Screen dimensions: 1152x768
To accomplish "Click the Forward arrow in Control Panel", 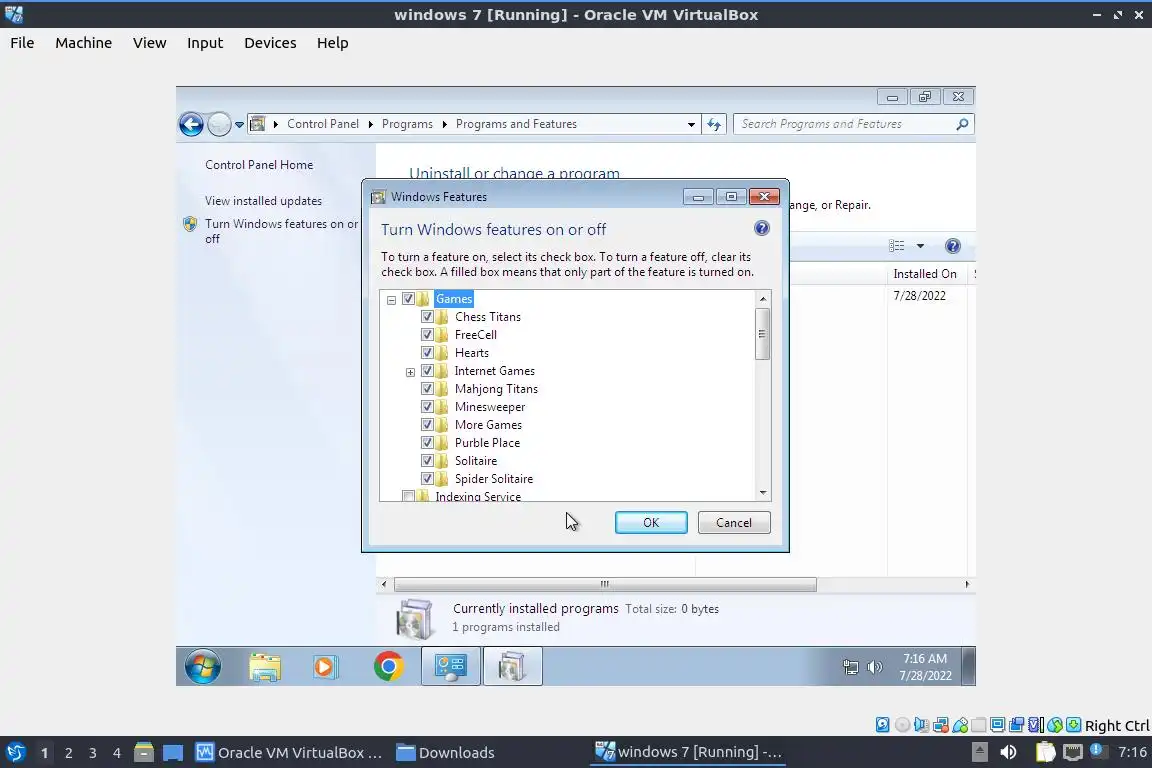I will click(x=219, y=124).
